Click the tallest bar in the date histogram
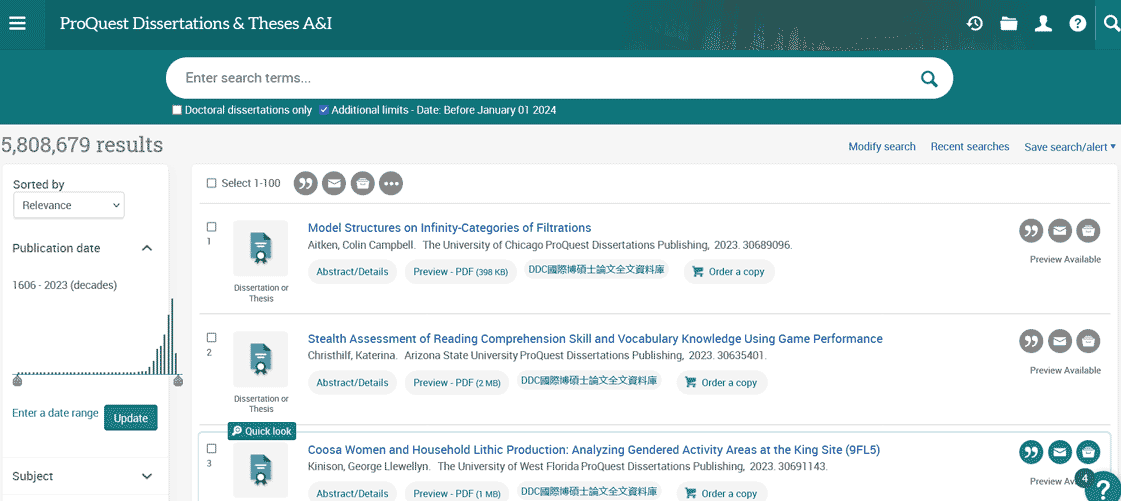The height and width of the screenshot is (501, 1121). (172, 336)
